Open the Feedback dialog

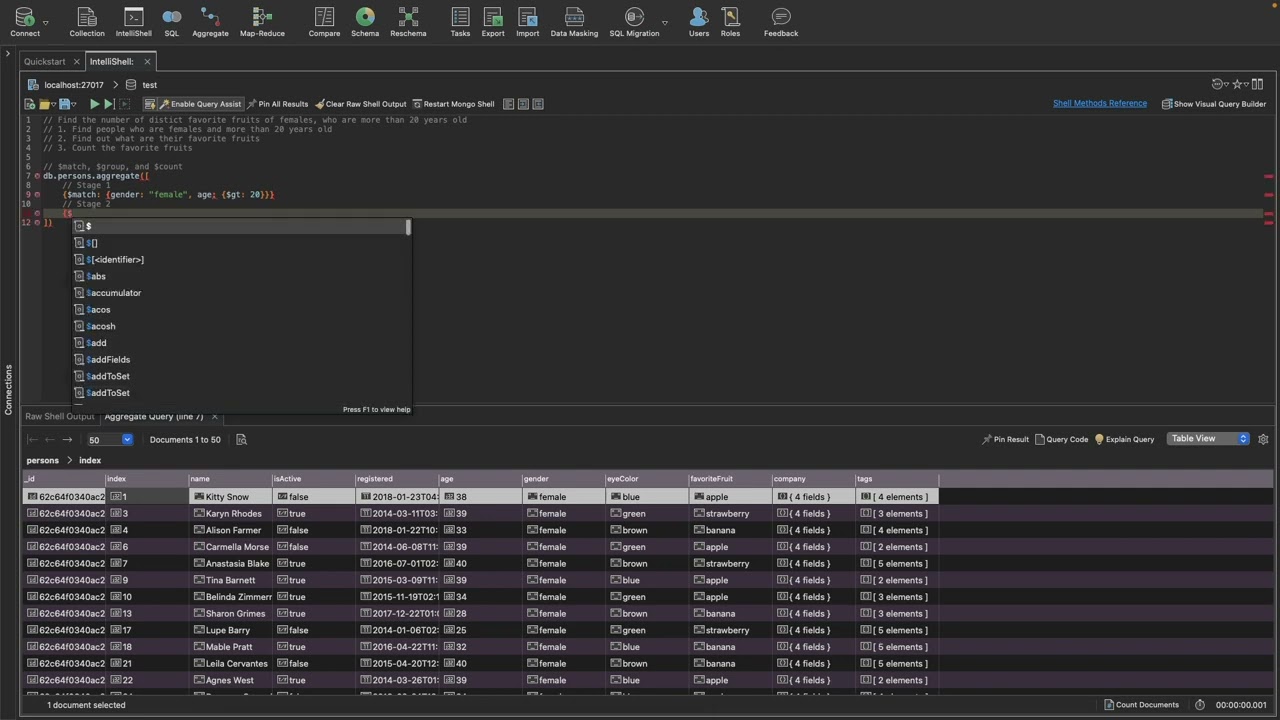(781, 21)
